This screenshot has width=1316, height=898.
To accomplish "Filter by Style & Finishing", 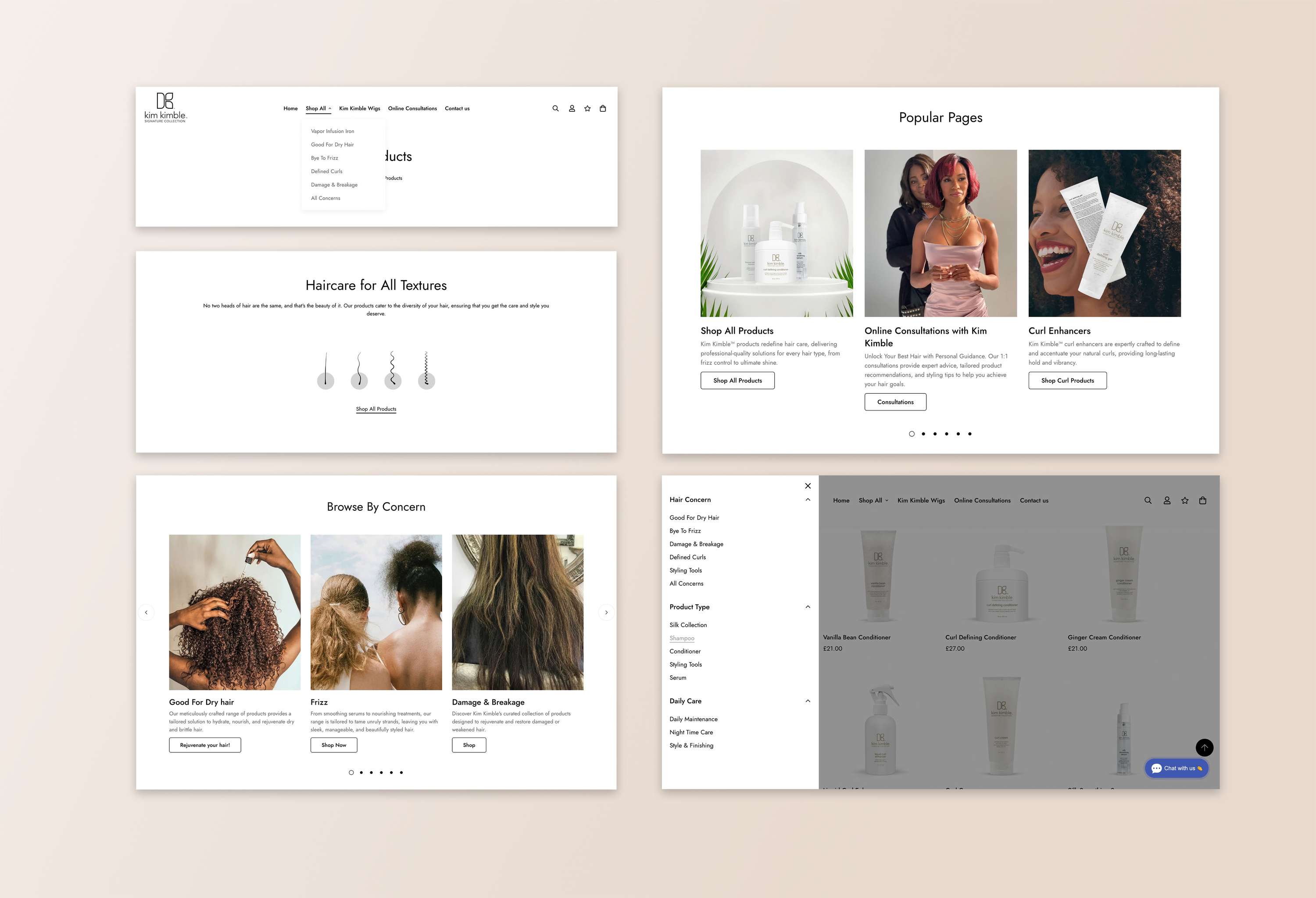I will [x=691, y=746].
